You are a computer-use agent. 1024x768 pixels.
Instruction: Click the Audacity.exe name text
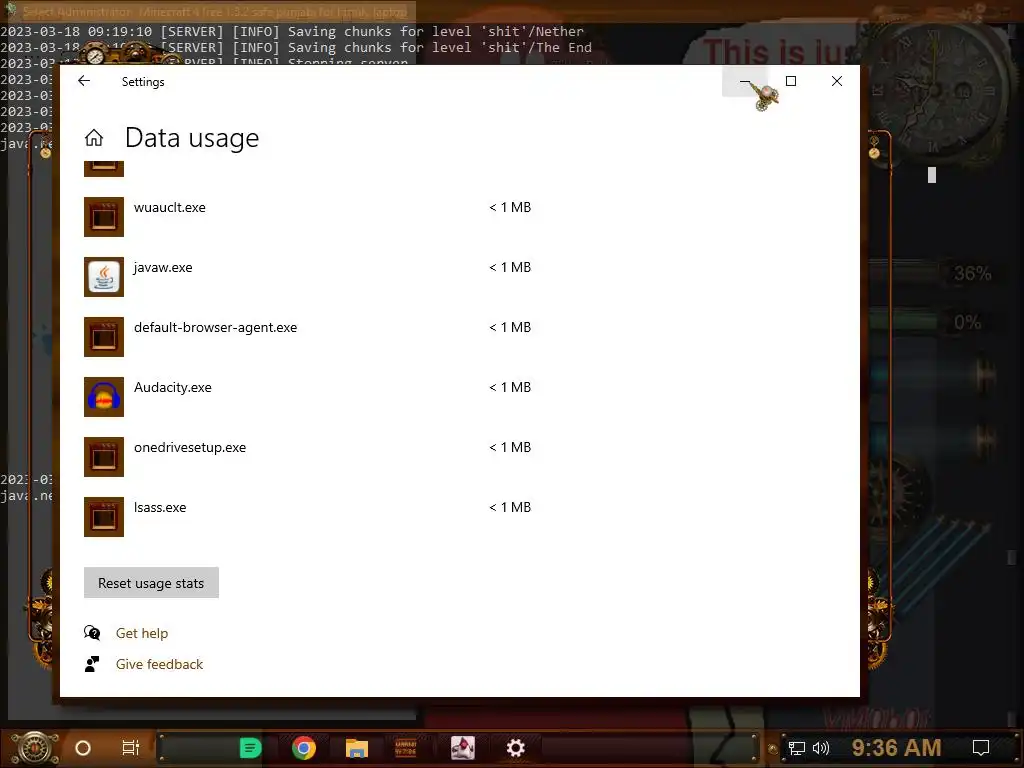(173, 387)
